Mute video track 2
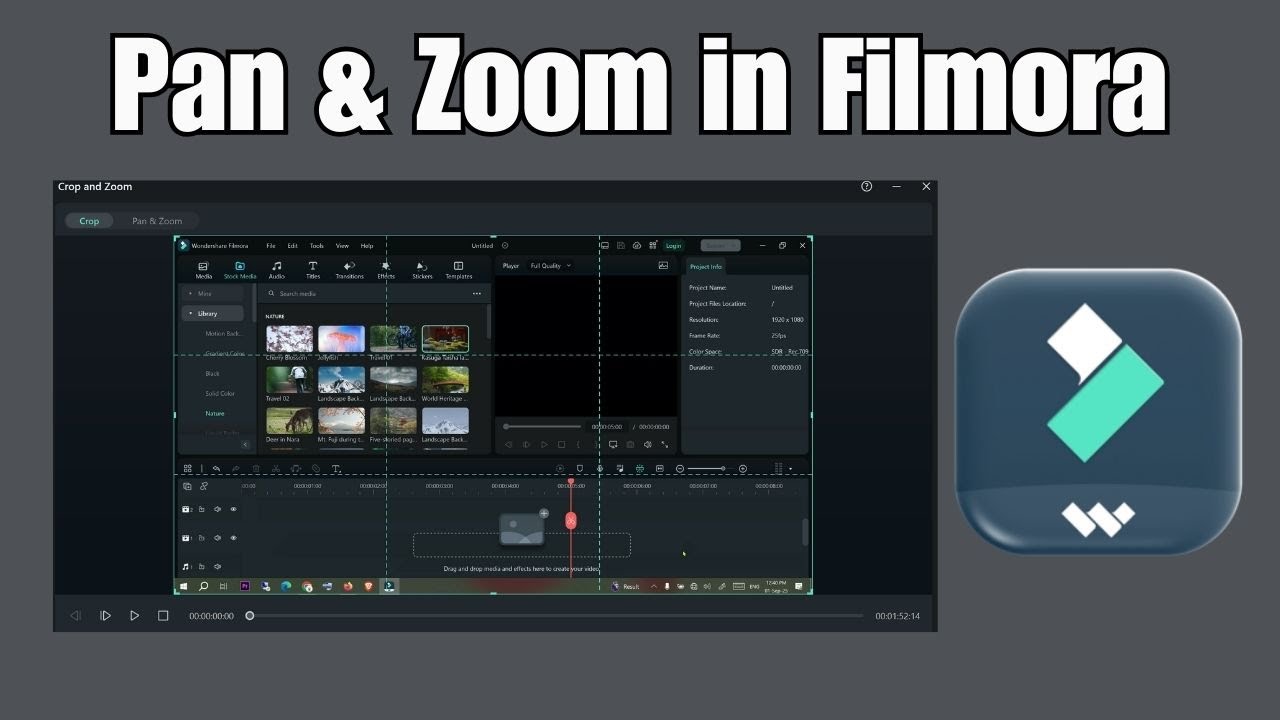 point(218,510)
